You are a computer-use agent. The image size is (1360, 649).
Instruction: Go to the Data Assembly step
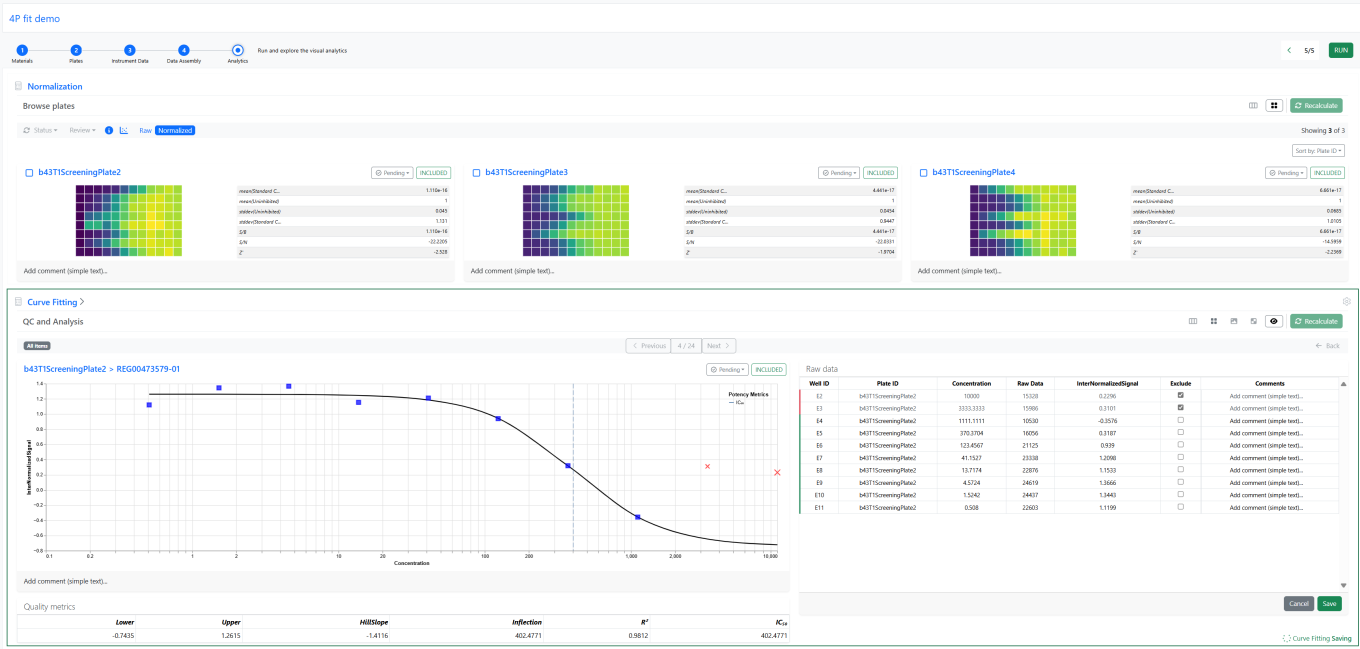tap(184, 50)
